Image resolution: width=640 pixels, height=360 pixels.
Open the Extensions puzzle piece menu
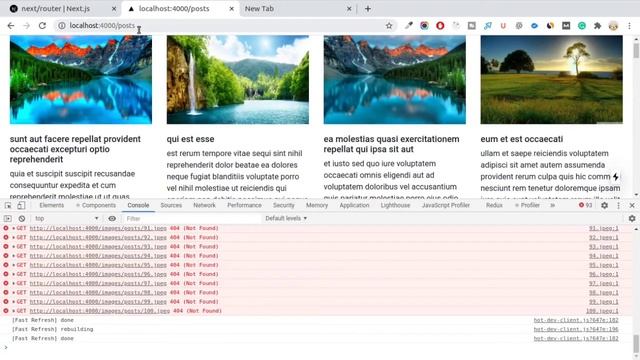[598, 26]
